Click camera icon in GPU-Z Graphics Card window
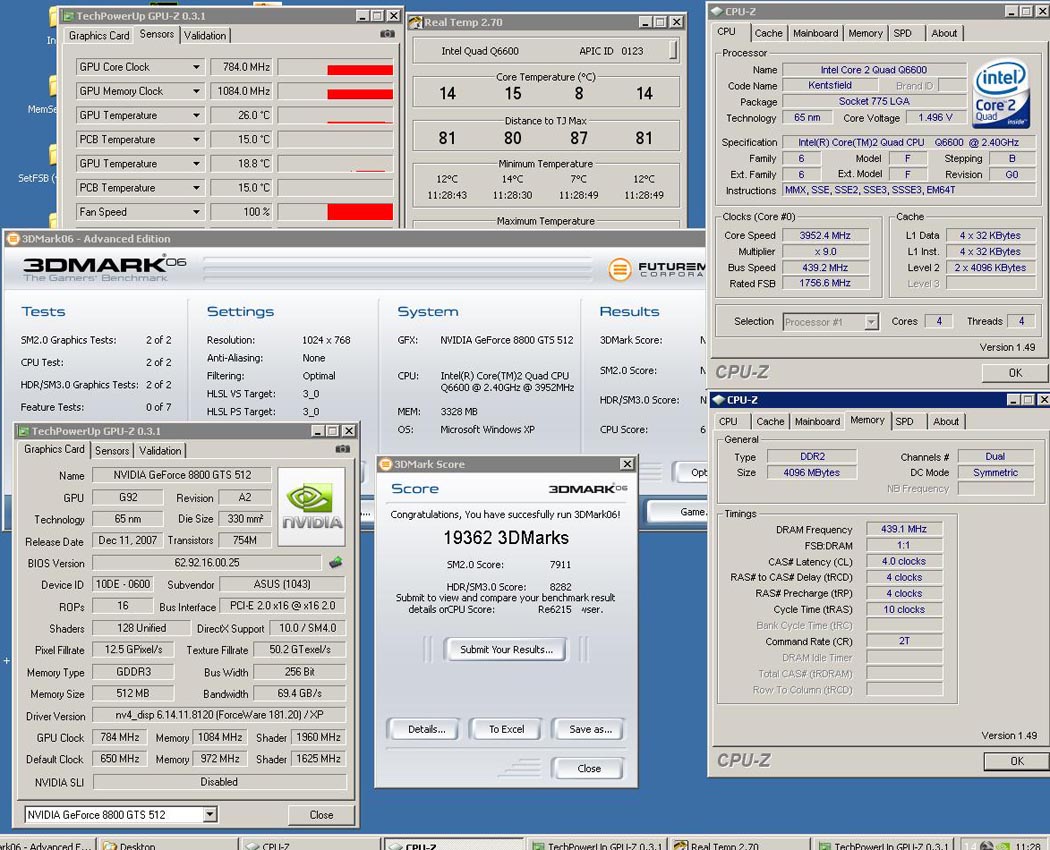 pos(342,449)
